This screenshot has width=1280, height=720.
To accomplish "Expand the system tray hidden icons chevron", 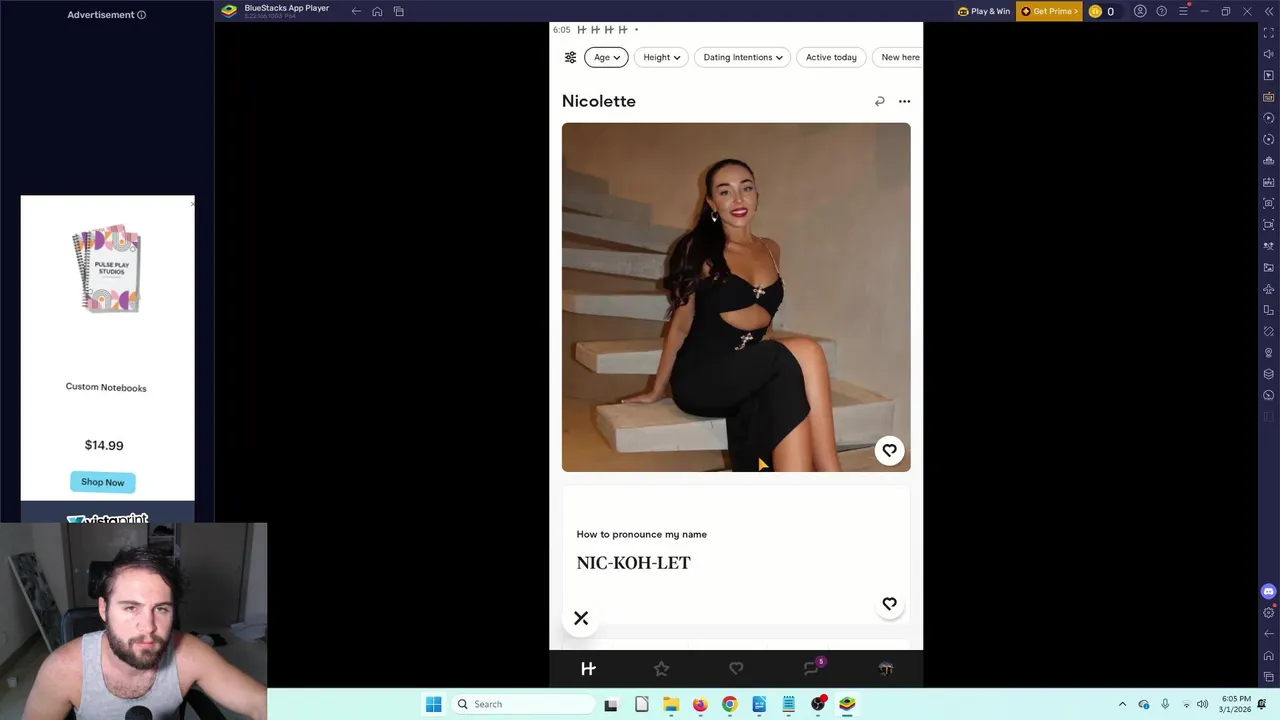I will 1122,704.
